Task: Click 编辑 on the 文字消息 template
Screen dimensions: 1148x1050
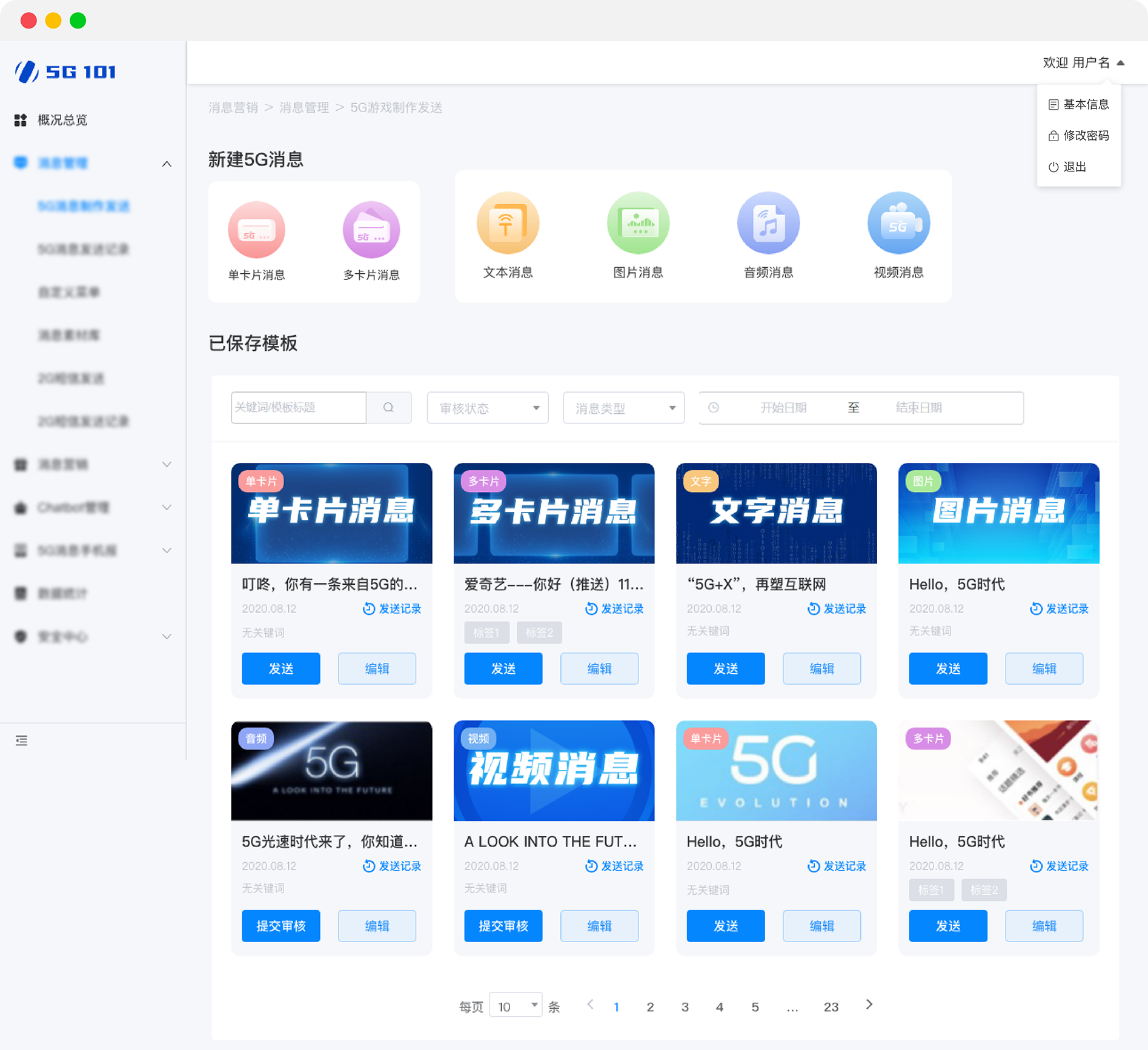Action: pyautogui.click(x=821, y=668)
